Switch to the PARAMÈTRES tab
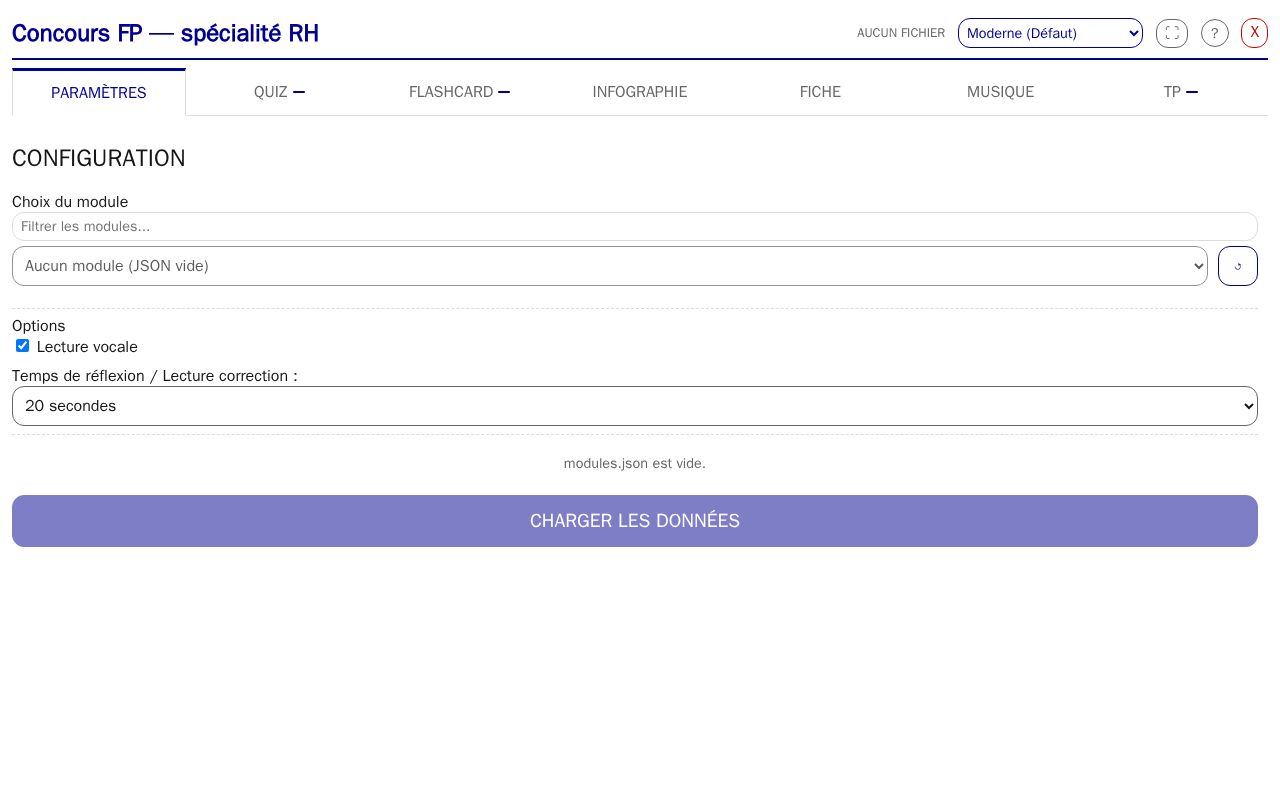The width and height of the screenshot is (1280, 800). [x=99, y=92]
